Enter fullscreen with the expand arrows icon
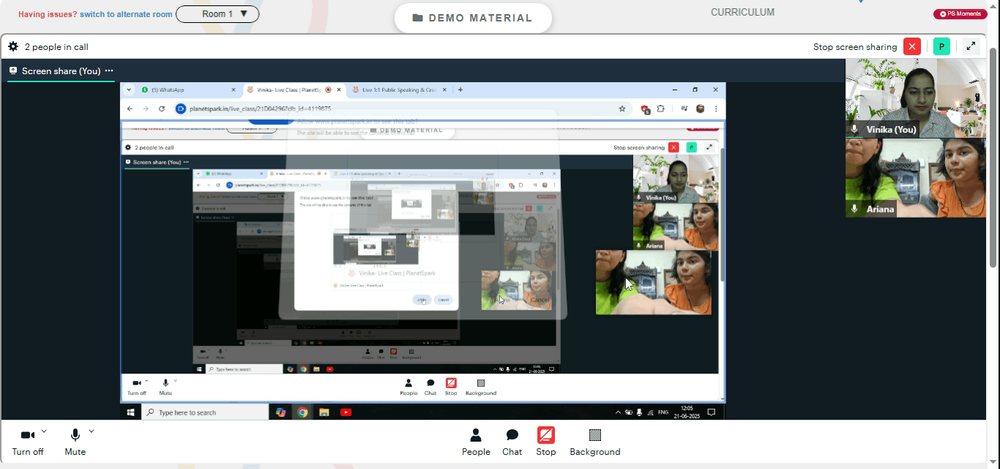 [x=971, y=47]
